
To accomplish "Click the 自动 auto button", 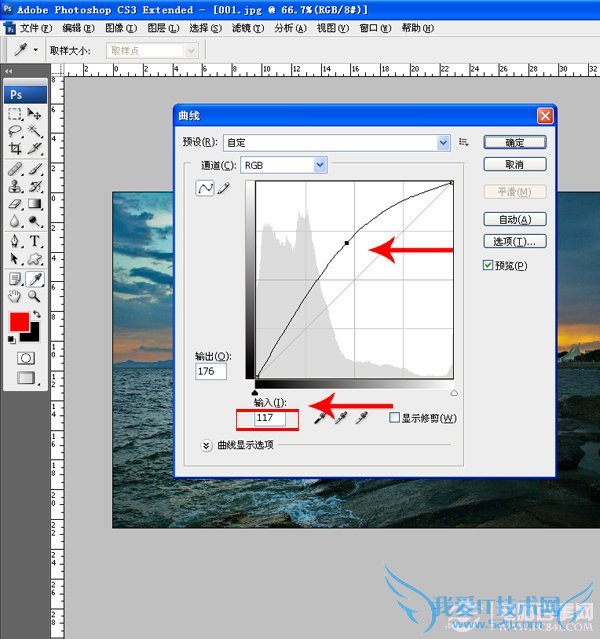I will (x=515, y=219).
